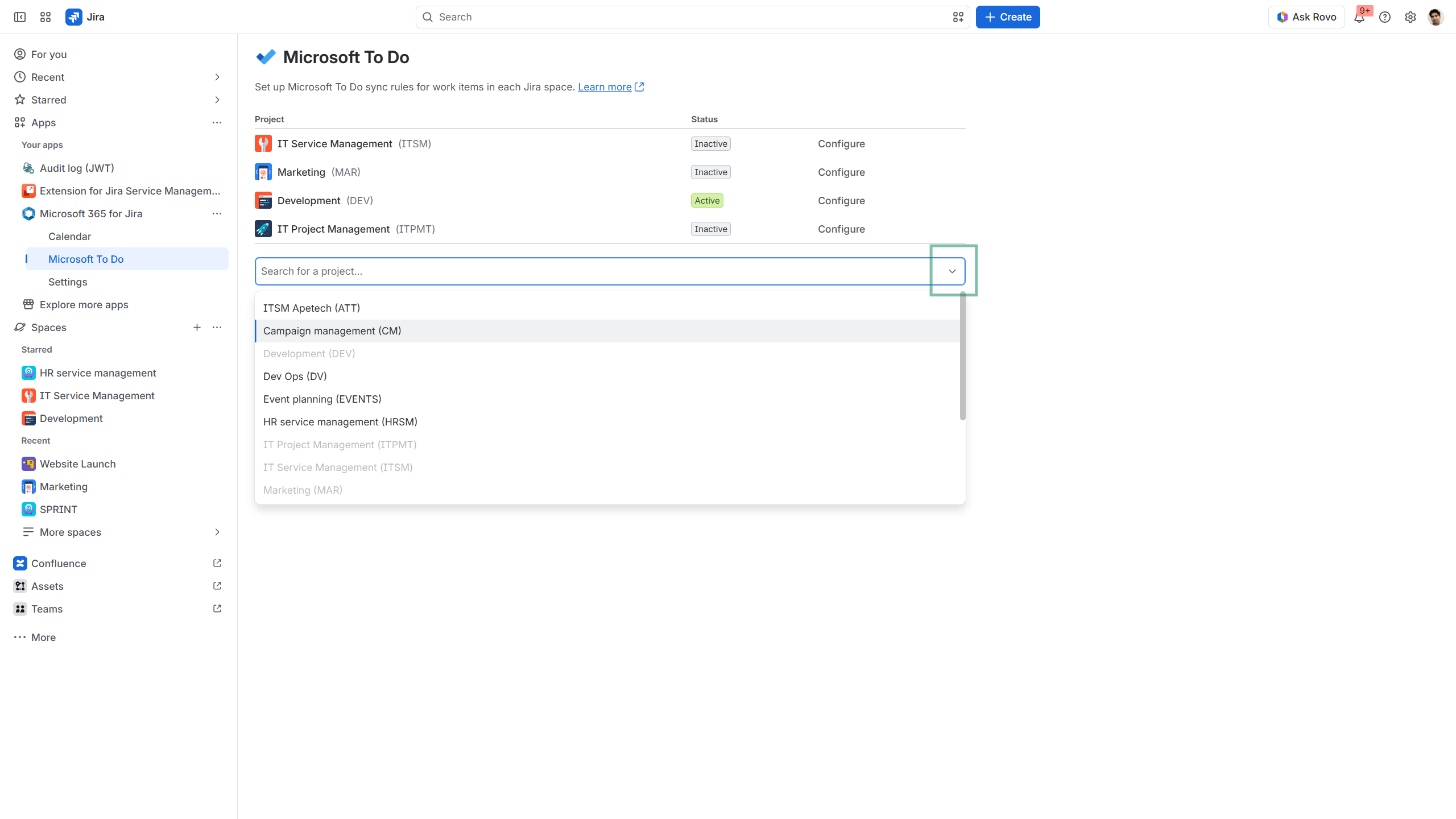Screen dimensions: 1456x819
Task: Focus the top Search field
Action: [x=693, y=17]
